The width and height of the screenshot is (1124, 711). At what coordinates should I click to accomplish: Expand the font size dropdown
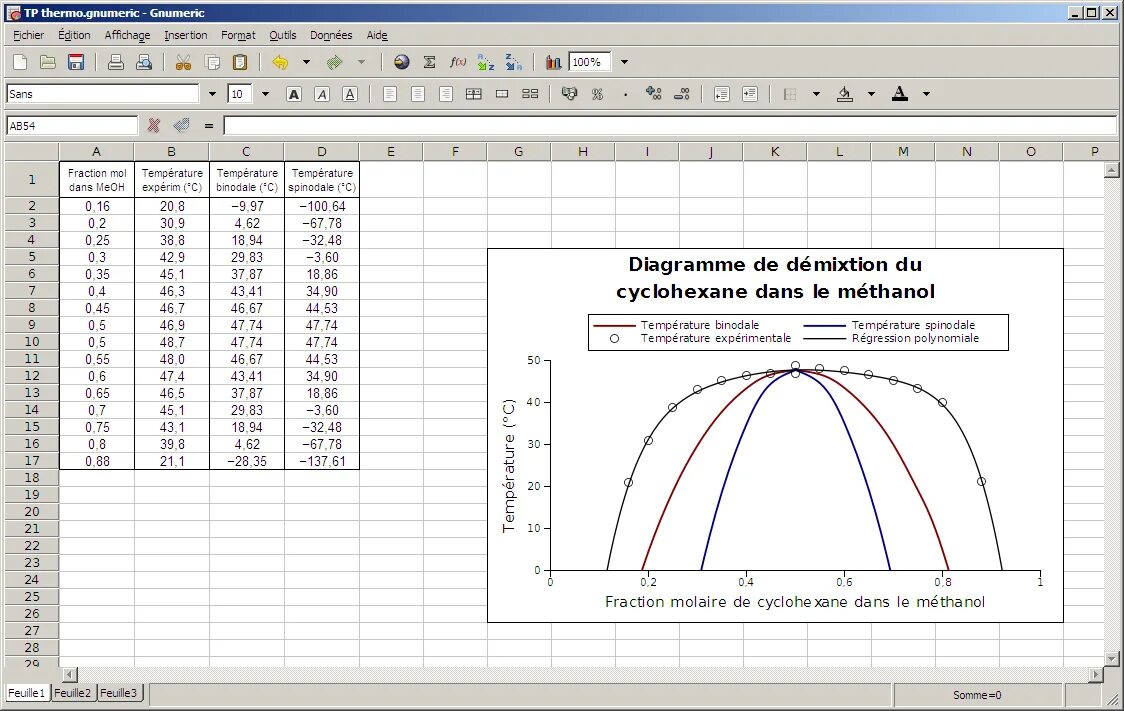[265, 94]
